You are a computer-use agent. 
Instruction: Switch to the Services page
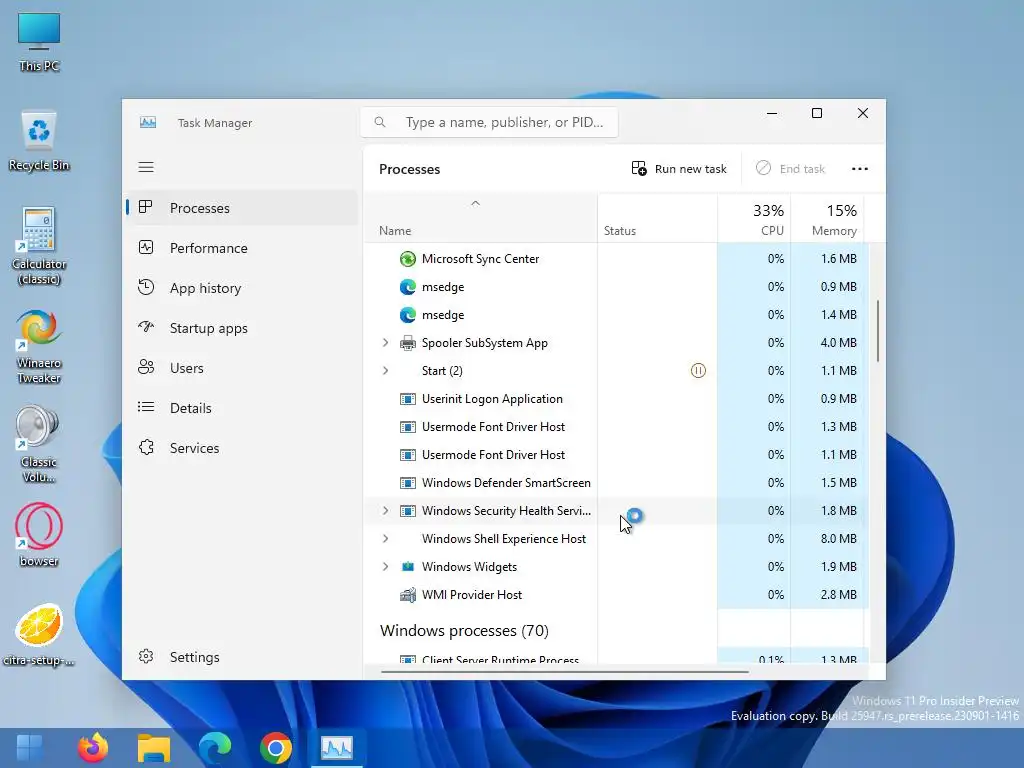(x=242, y=448)
